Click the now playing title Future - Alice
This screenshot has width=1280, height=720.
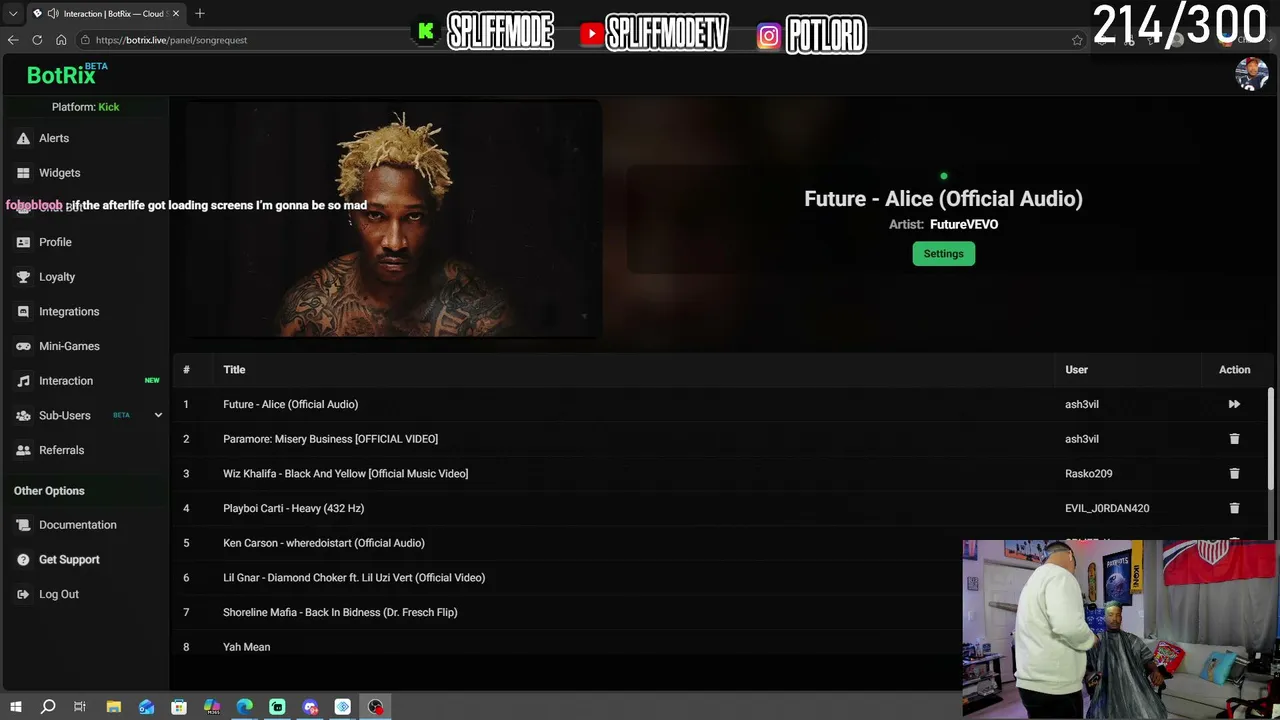943,198
